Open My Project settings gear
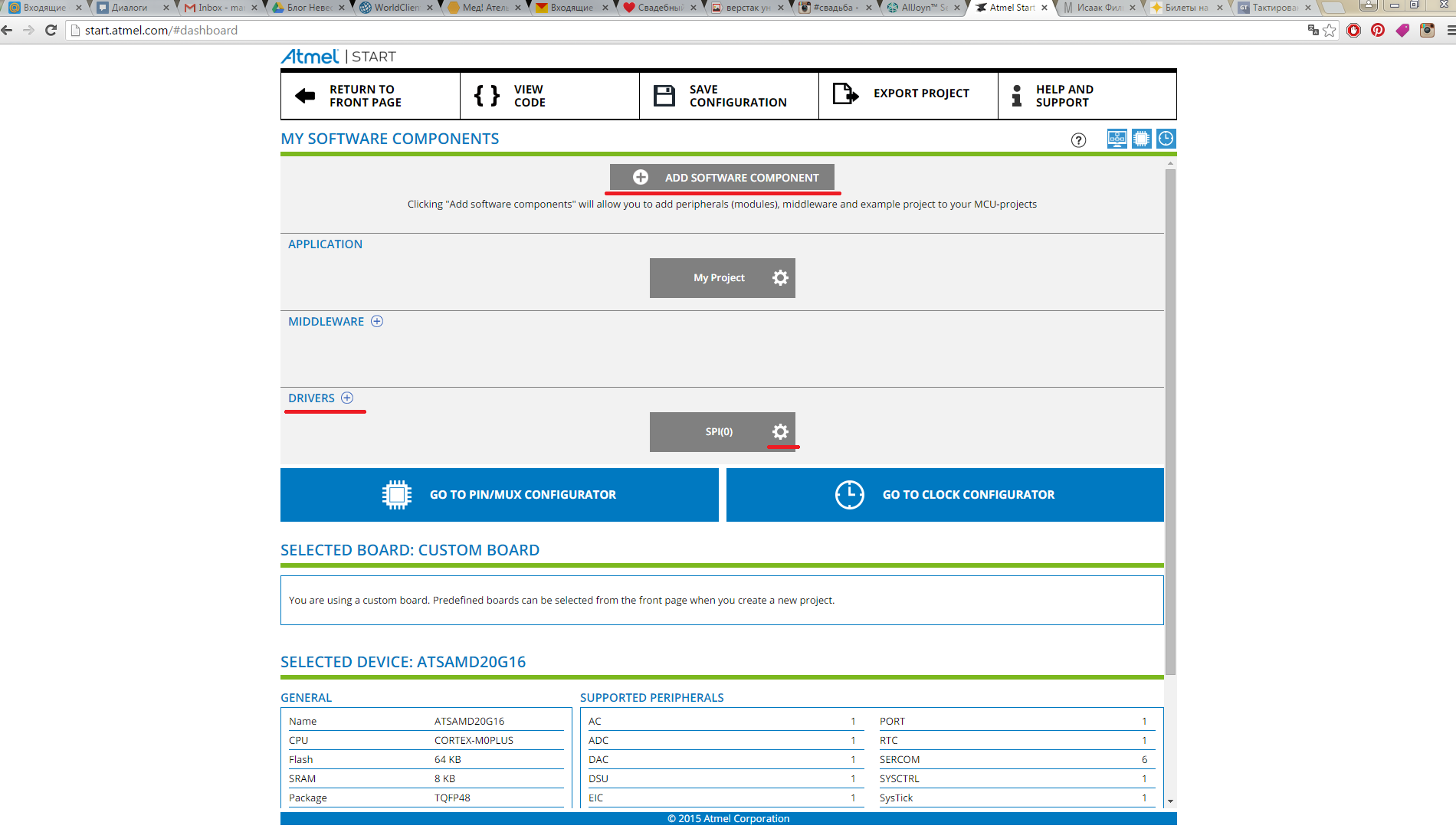Image resolution: width=1456 pixels, height=832 pixels. pos(780,278)
